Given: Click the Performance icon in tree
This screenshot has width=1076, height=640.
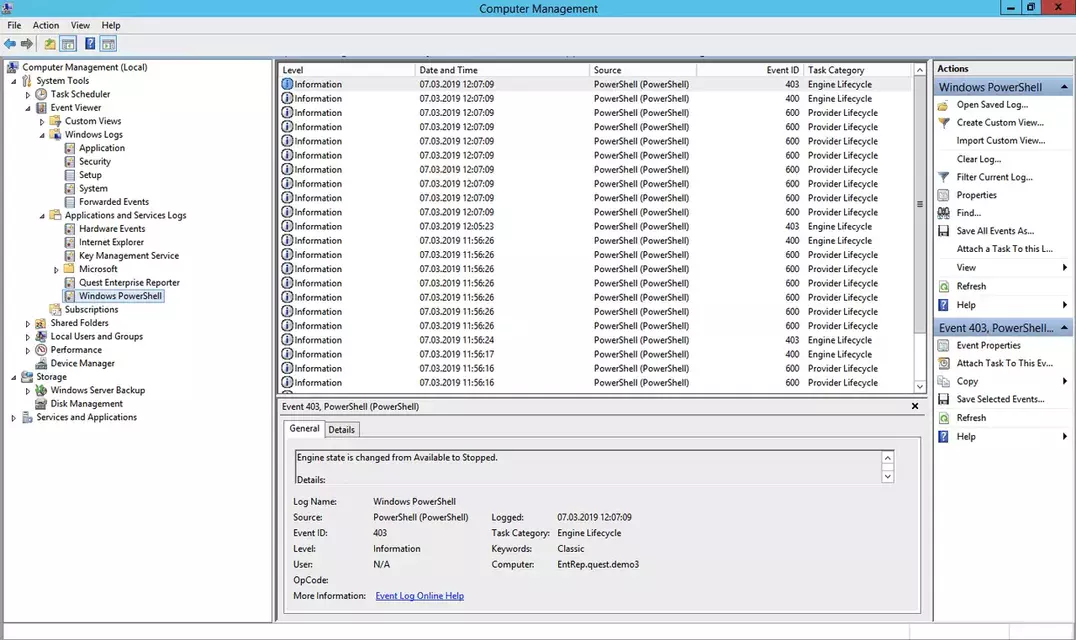Looking at the screenshot, I should (41, 350).
